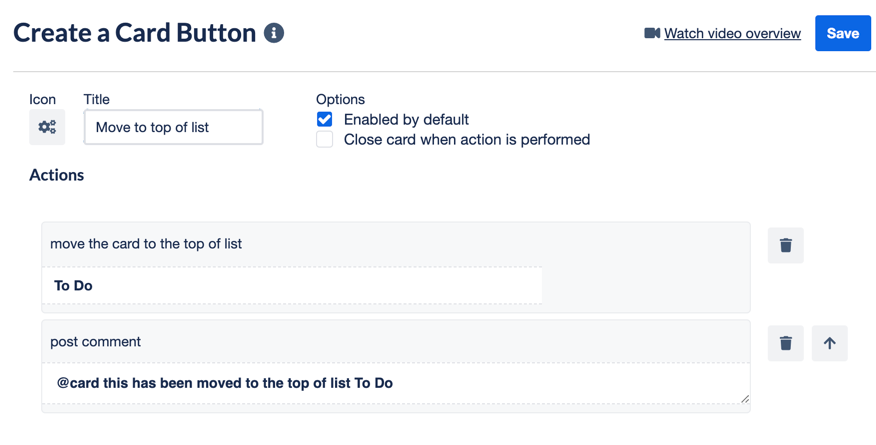Select the post comment action header
Screen dimensions: 876x445
[396, 341]
